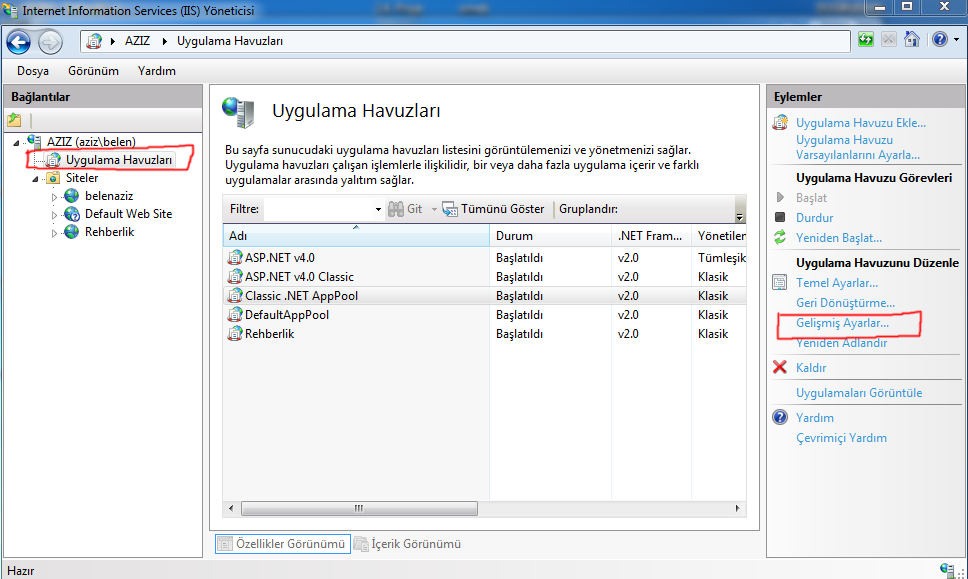Click the Yeniden Başlat recycle icon

click(x=780, y=238)
